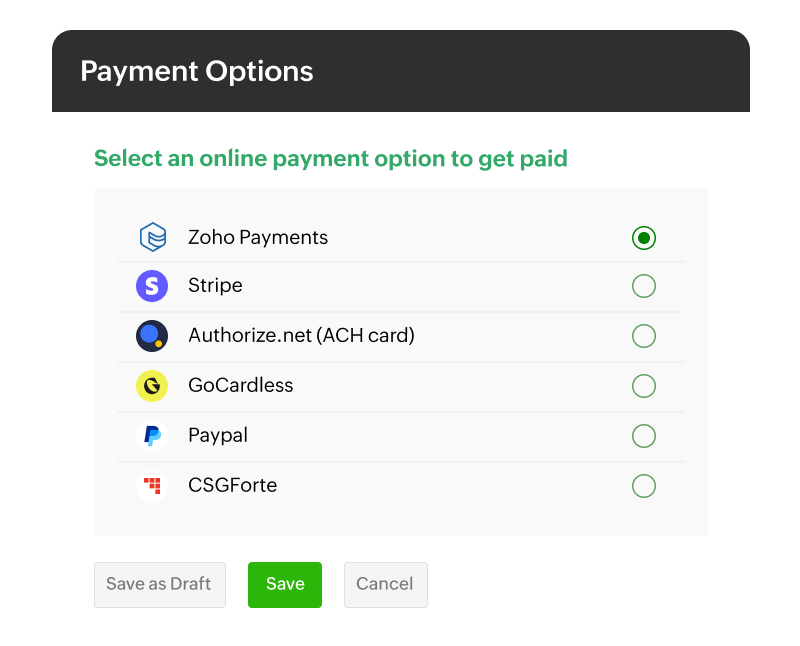Click the Paypal text label

pyautogui.click(x=216, y=436)
